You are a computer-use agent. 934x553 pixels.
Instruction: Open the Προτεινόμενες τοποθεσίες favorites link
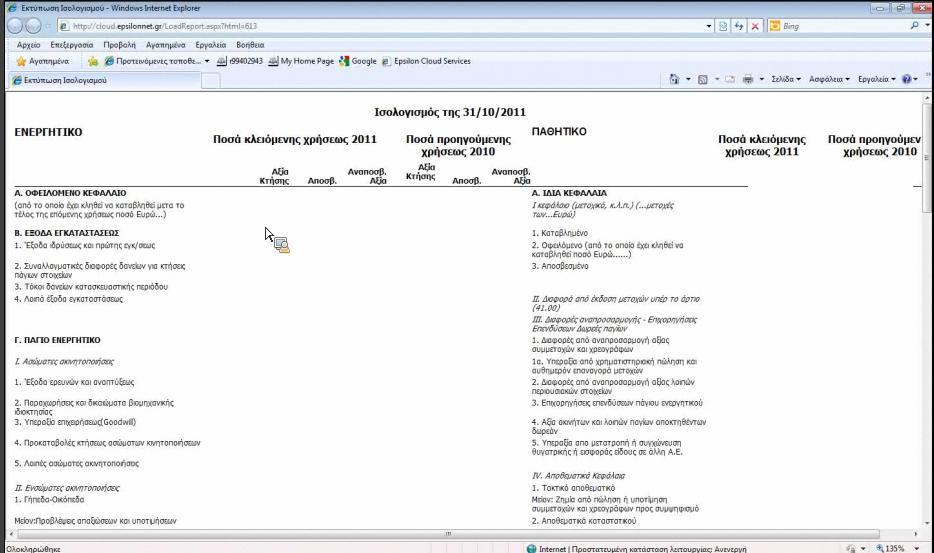tap(157, 61)
